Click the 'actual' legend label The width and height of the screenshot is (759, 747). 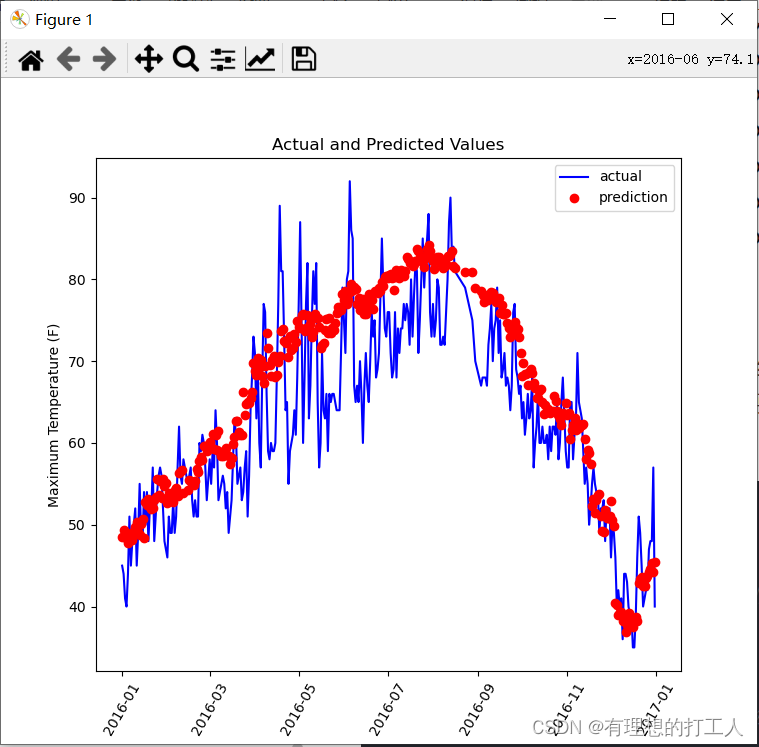(x=621, y=176)
